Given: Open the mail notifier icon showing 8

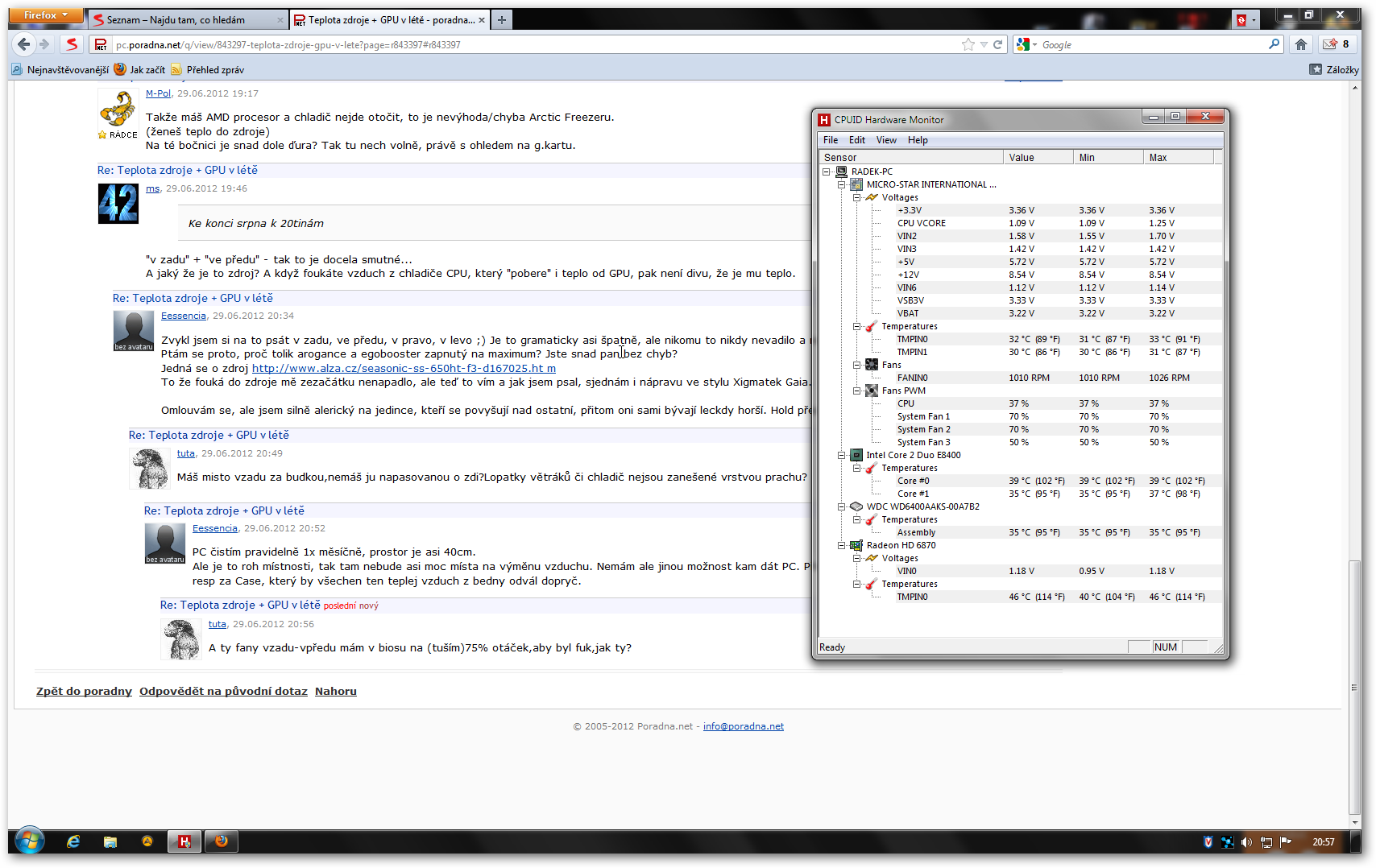Looking at the screenshot, I should (1336, 44).
